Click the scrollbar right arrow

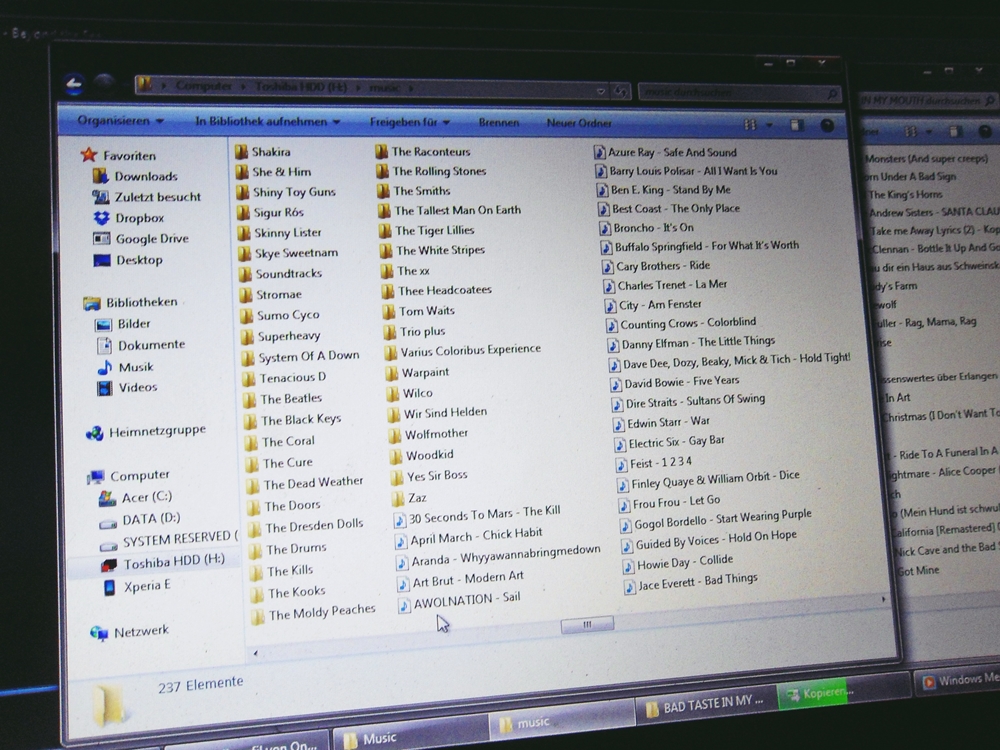(x=883, y=599)
